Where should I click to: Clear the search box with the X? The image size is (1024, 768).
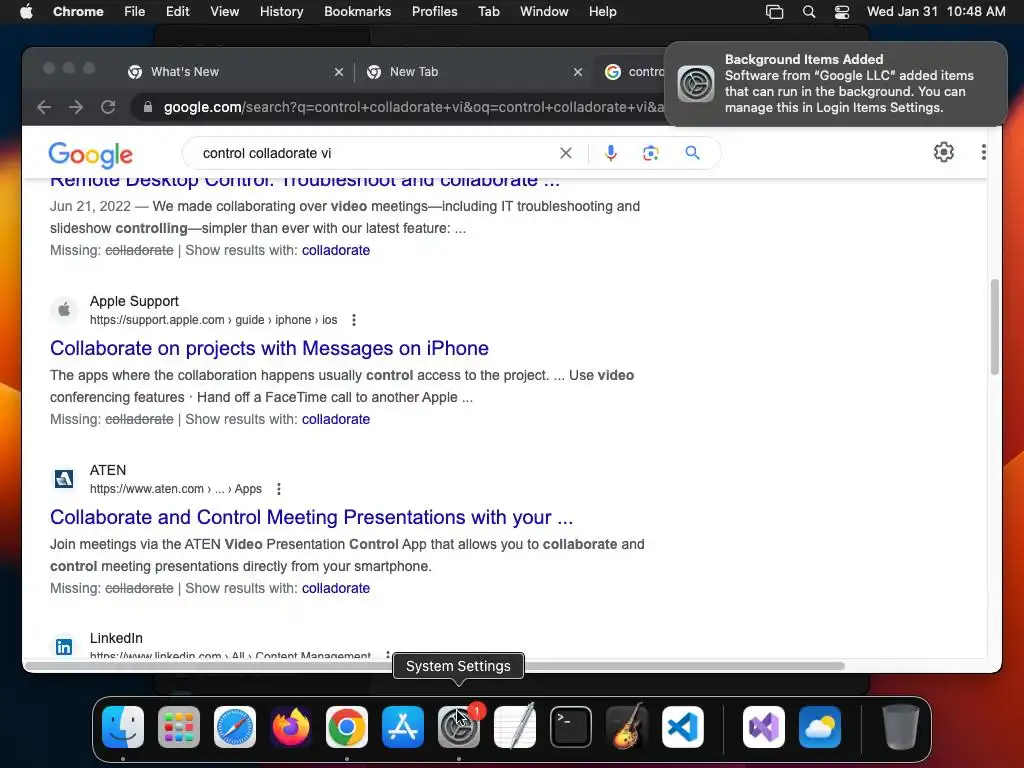(x=566, y=153)
